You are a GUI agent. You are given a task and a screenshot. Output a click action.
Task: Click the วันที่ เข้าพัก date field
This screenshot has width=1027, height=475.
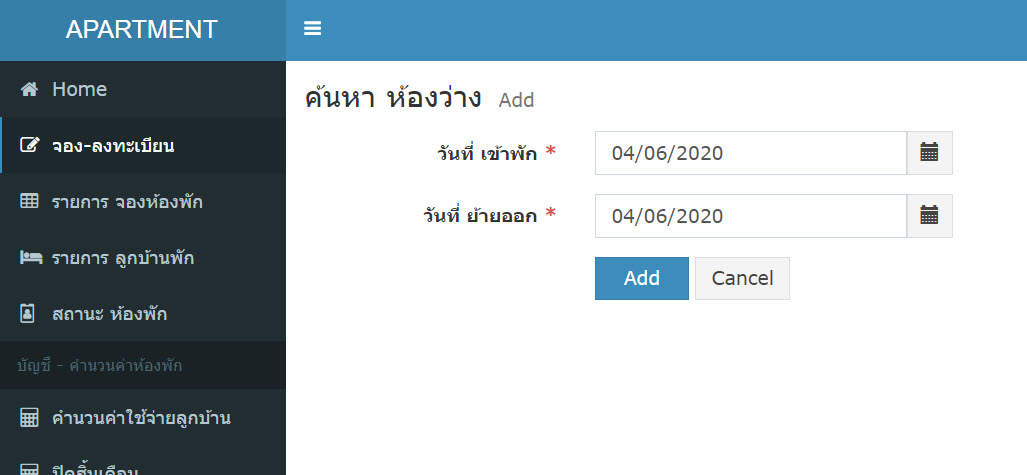point(751,153)
